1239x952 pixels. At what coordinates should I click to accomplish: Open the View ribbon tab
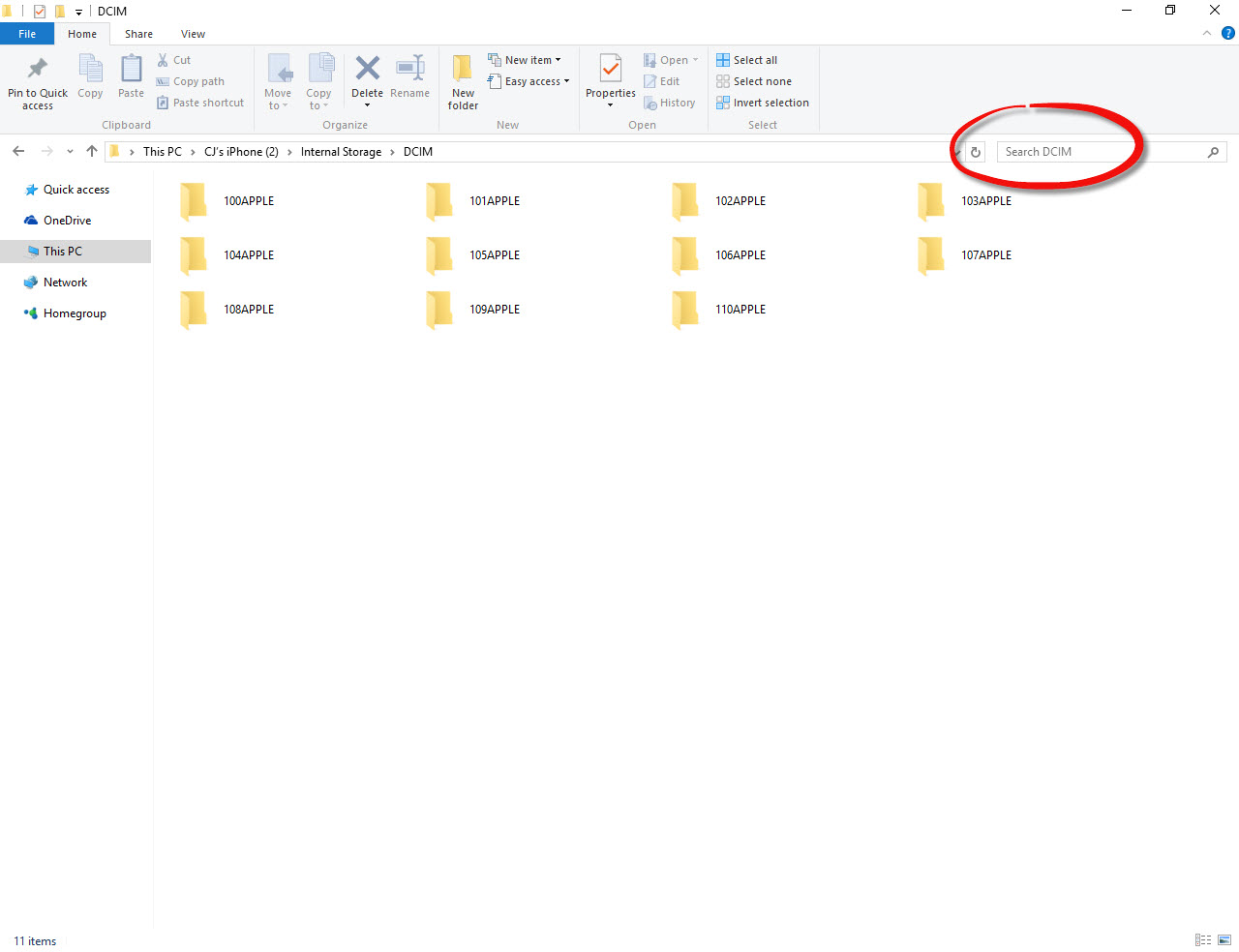pos(193,34)
